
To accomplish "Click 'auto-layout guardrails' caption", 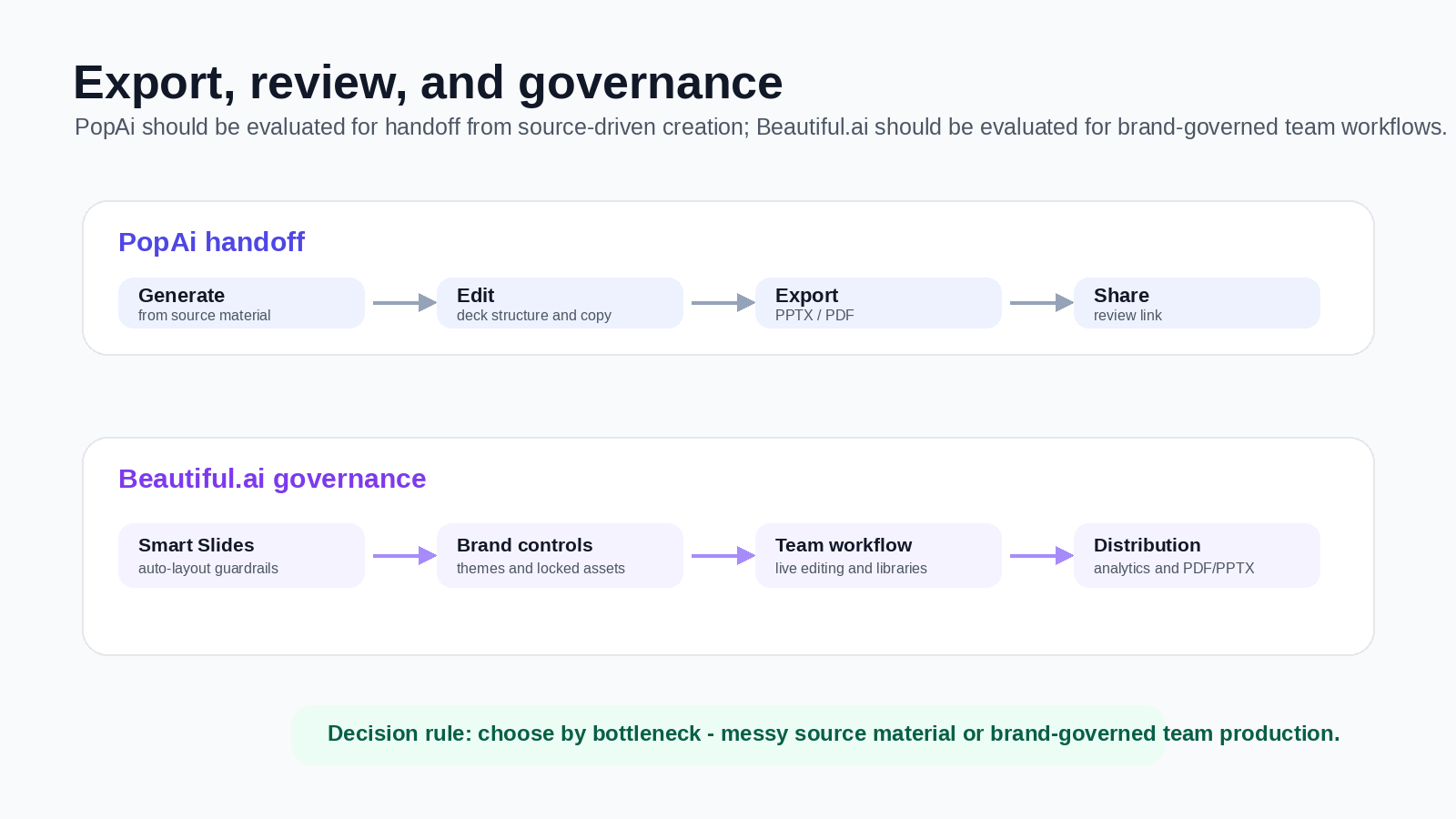I will coord(208,569).
